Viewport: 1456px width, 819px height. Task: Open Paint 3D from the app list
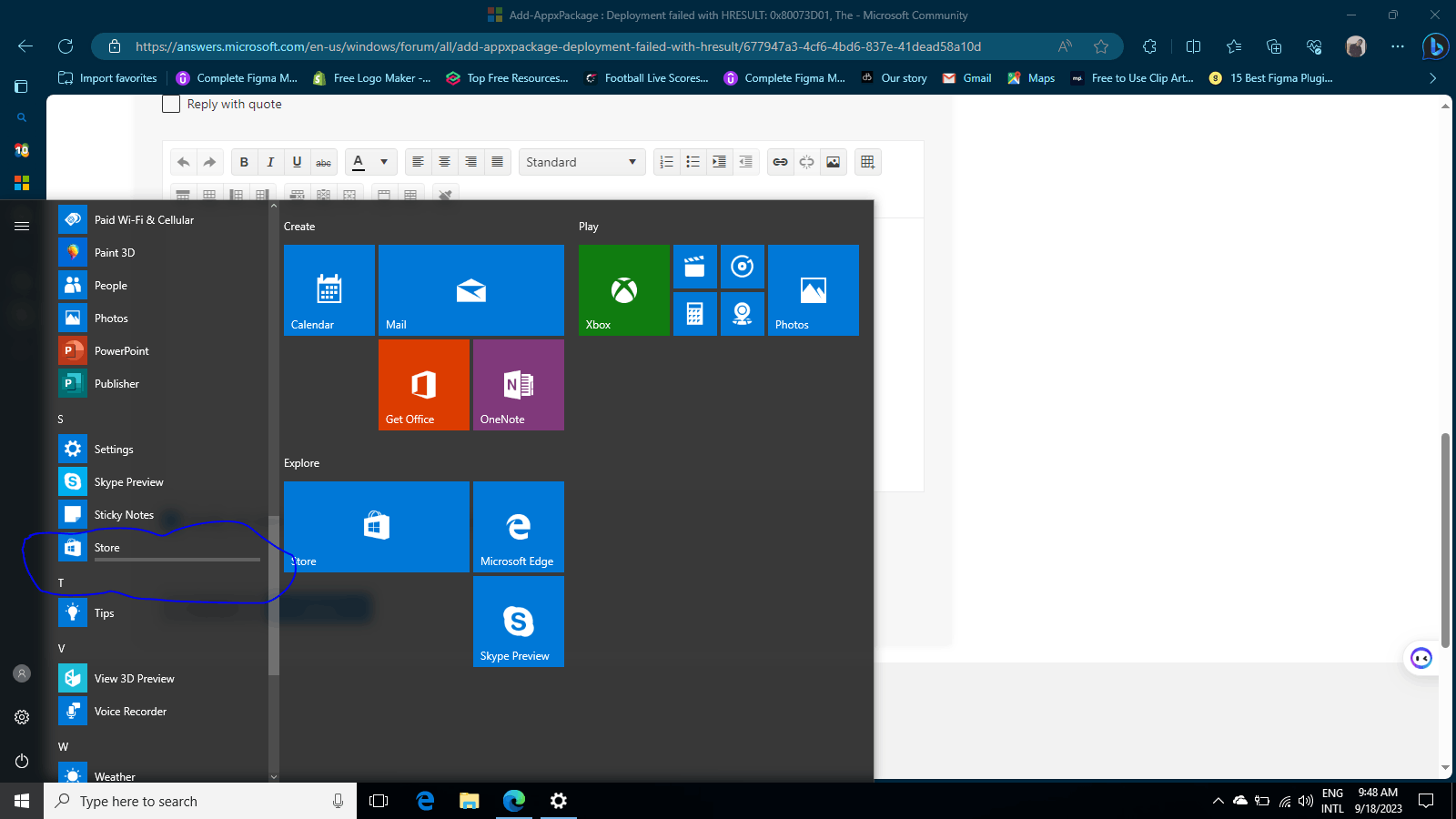click(x=162, y=253)
